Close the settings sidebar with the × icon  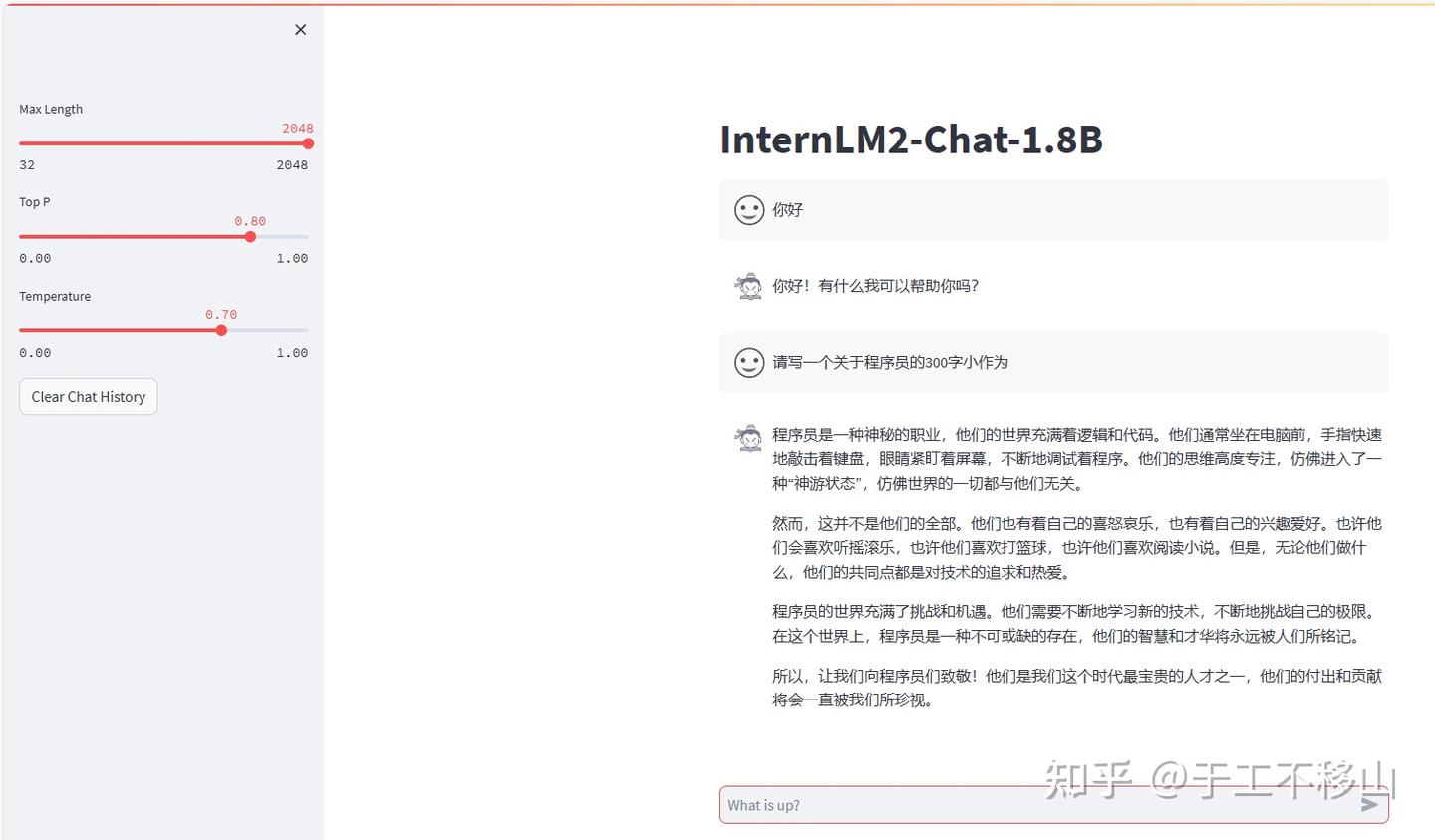(x=300, y=29)
